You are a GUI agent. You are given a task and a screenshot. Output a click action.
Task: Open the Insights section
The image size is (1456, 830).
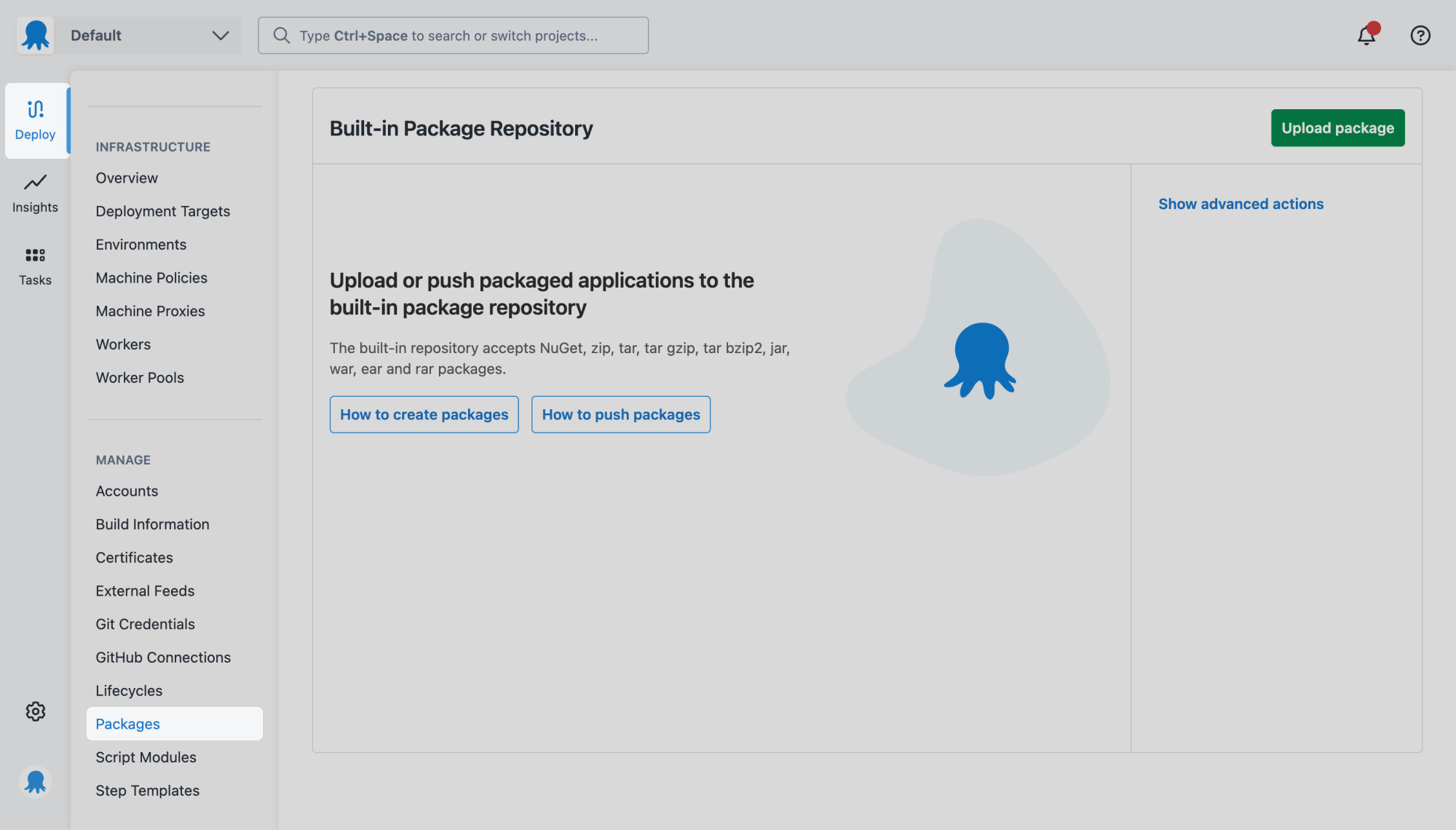click(x=35, y=193)
